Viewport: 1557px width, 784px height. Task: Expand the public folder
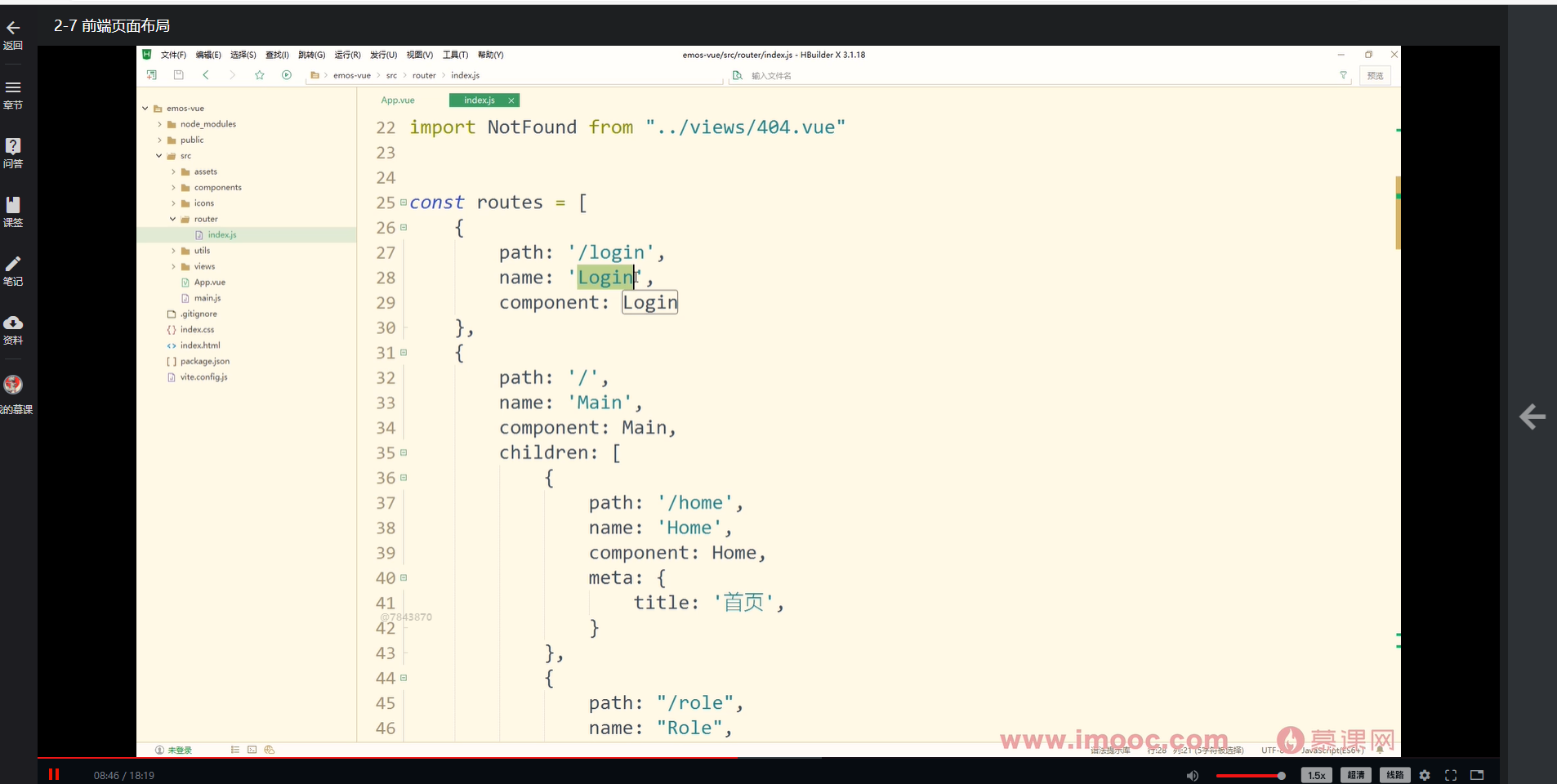(x=159, y=140)
